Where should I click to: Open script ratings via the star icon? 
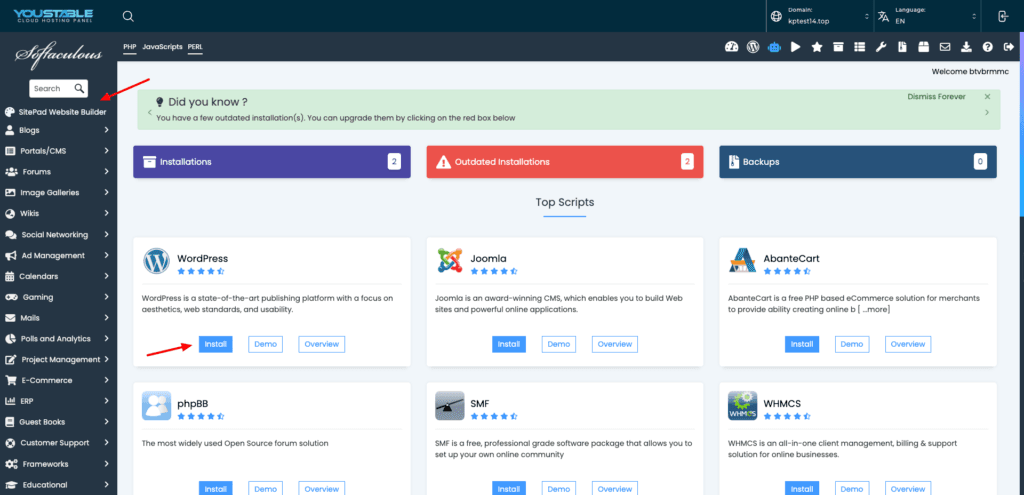click(x=816, y=47)
